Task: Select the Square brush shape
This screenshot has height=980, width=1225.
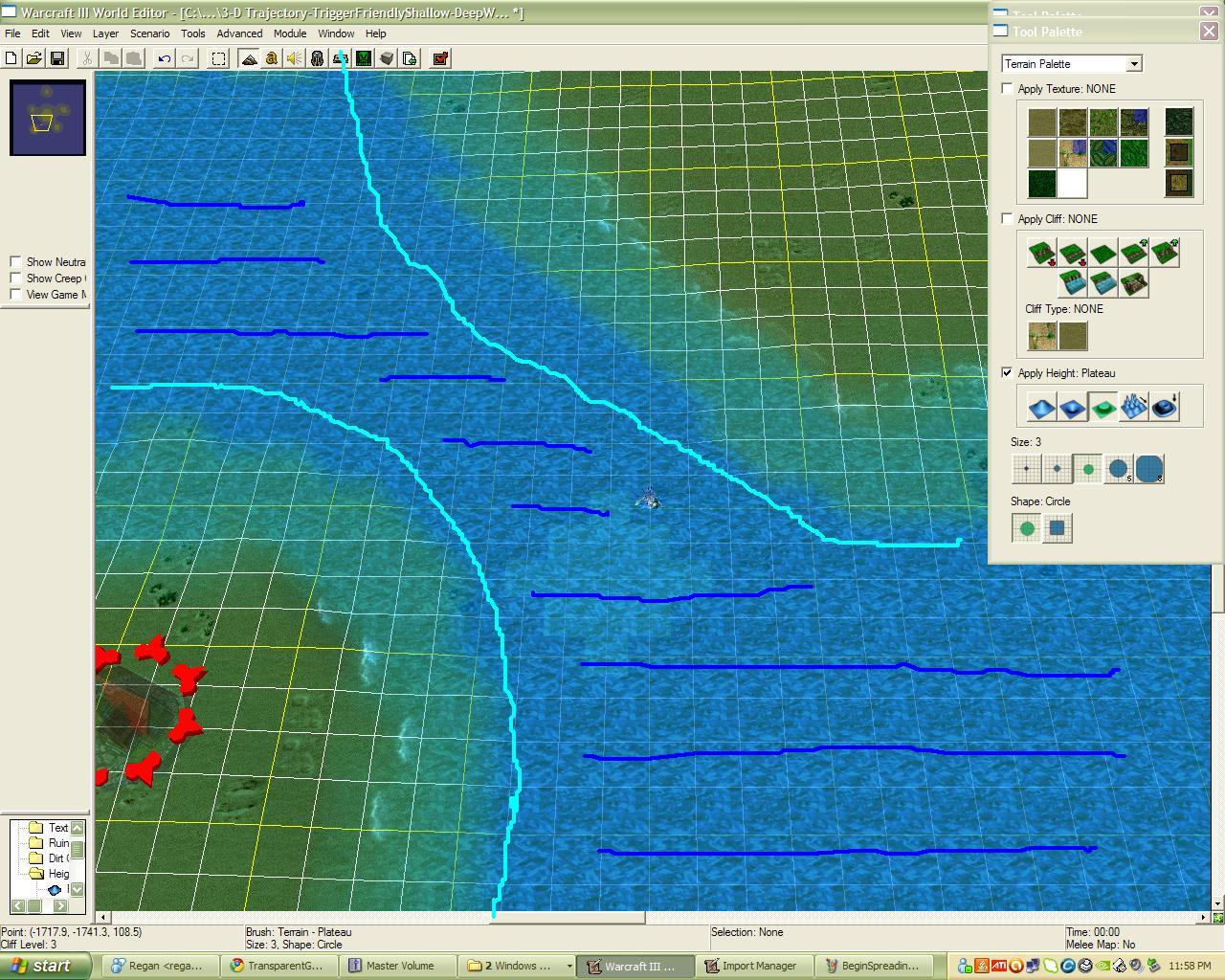Action: [x=1057, y=528]
